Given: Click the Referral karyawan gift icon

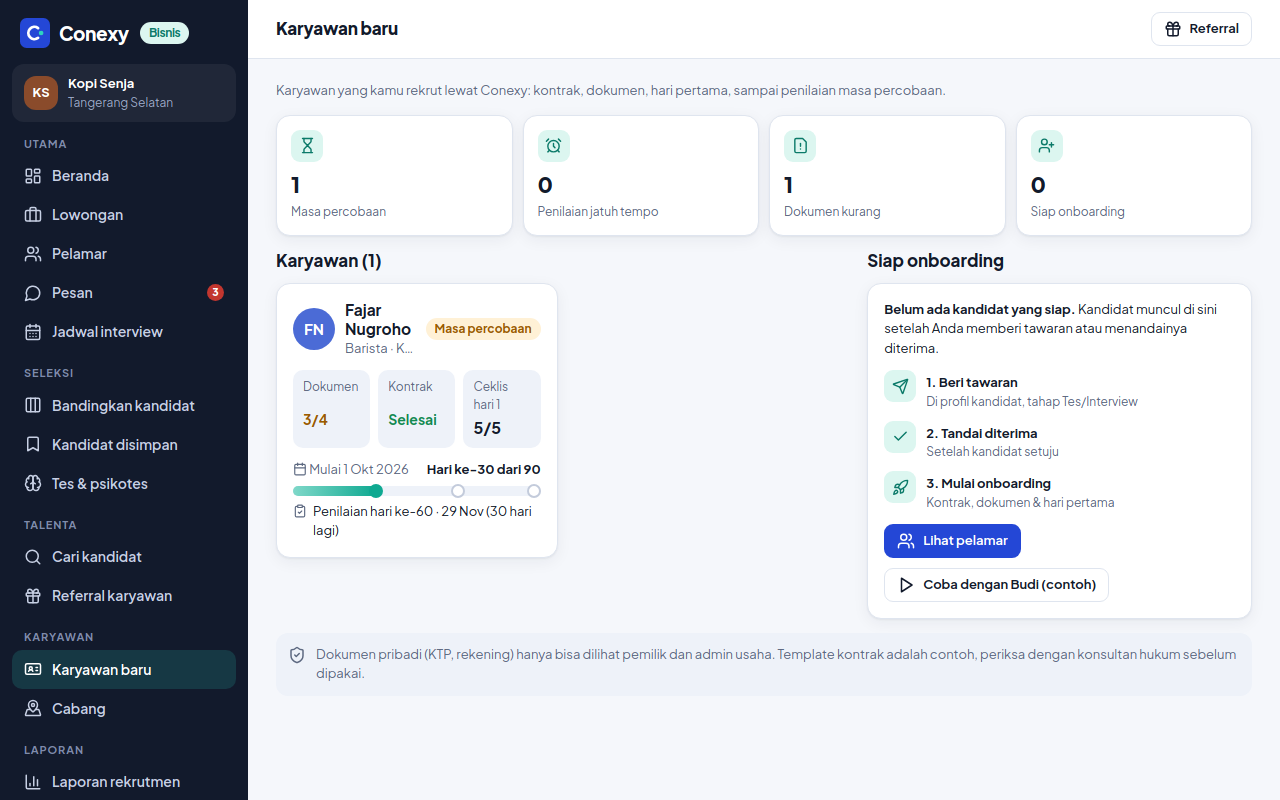Looking at the screenshot, I should coord(33,596).
